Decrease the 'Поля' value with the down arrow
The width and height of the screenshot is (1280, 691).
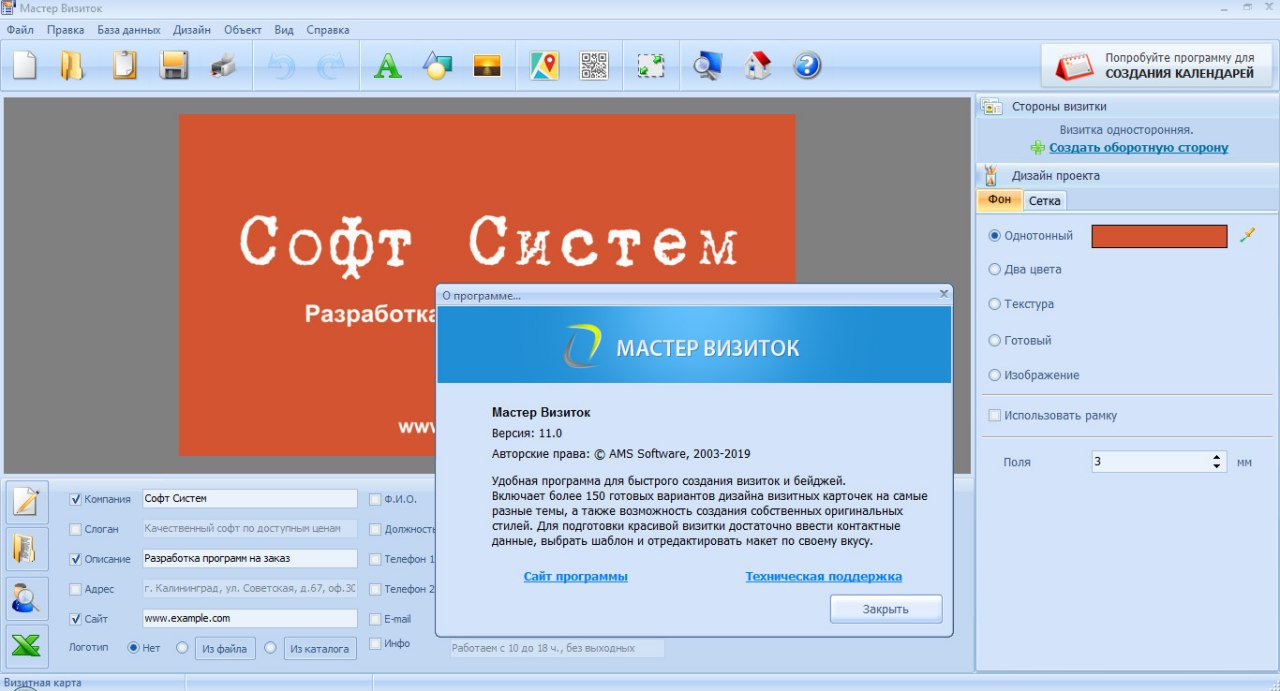pos(1217,467)
